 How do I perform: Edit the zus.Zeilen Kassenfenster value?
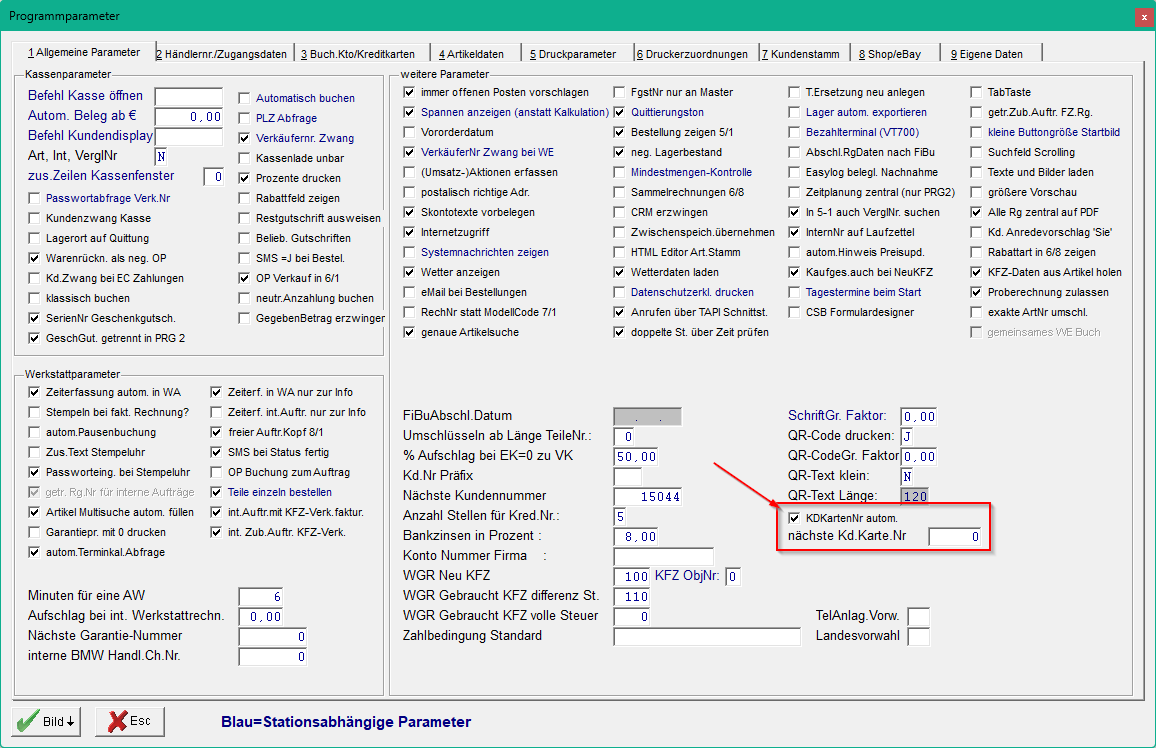point(213,176)
